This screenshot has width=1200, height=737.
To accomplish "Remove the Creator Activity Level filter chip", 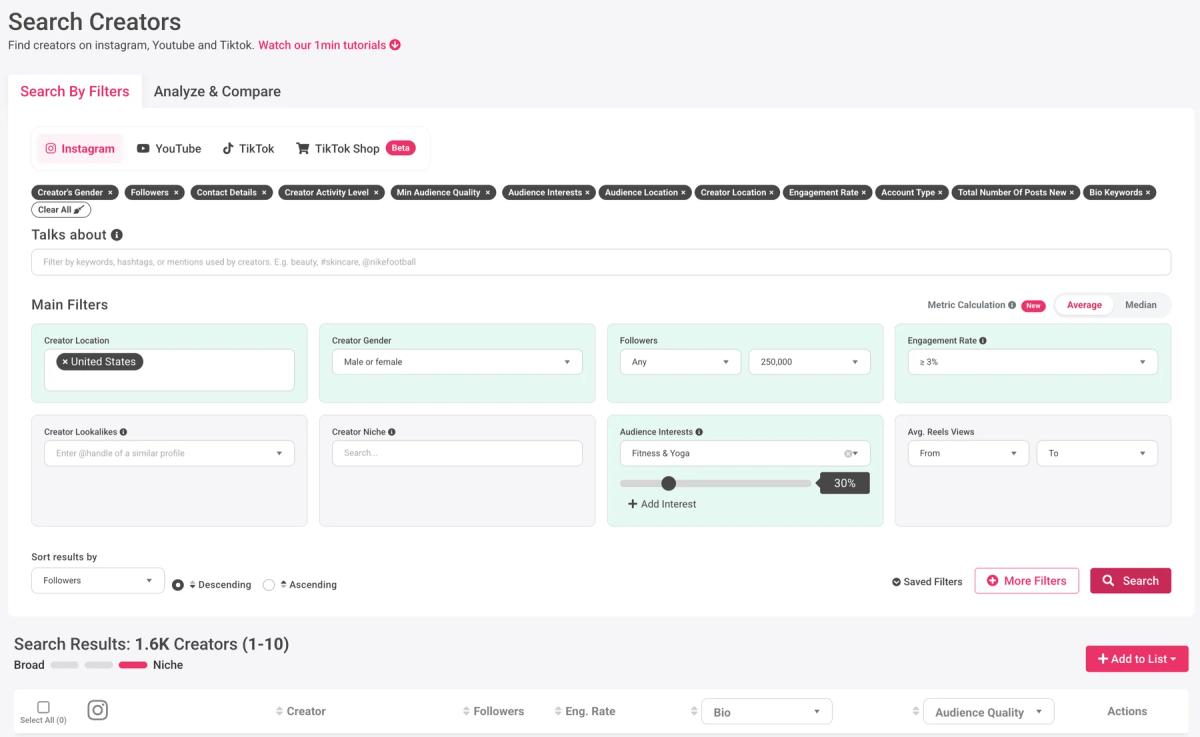I will pos(376,193).
